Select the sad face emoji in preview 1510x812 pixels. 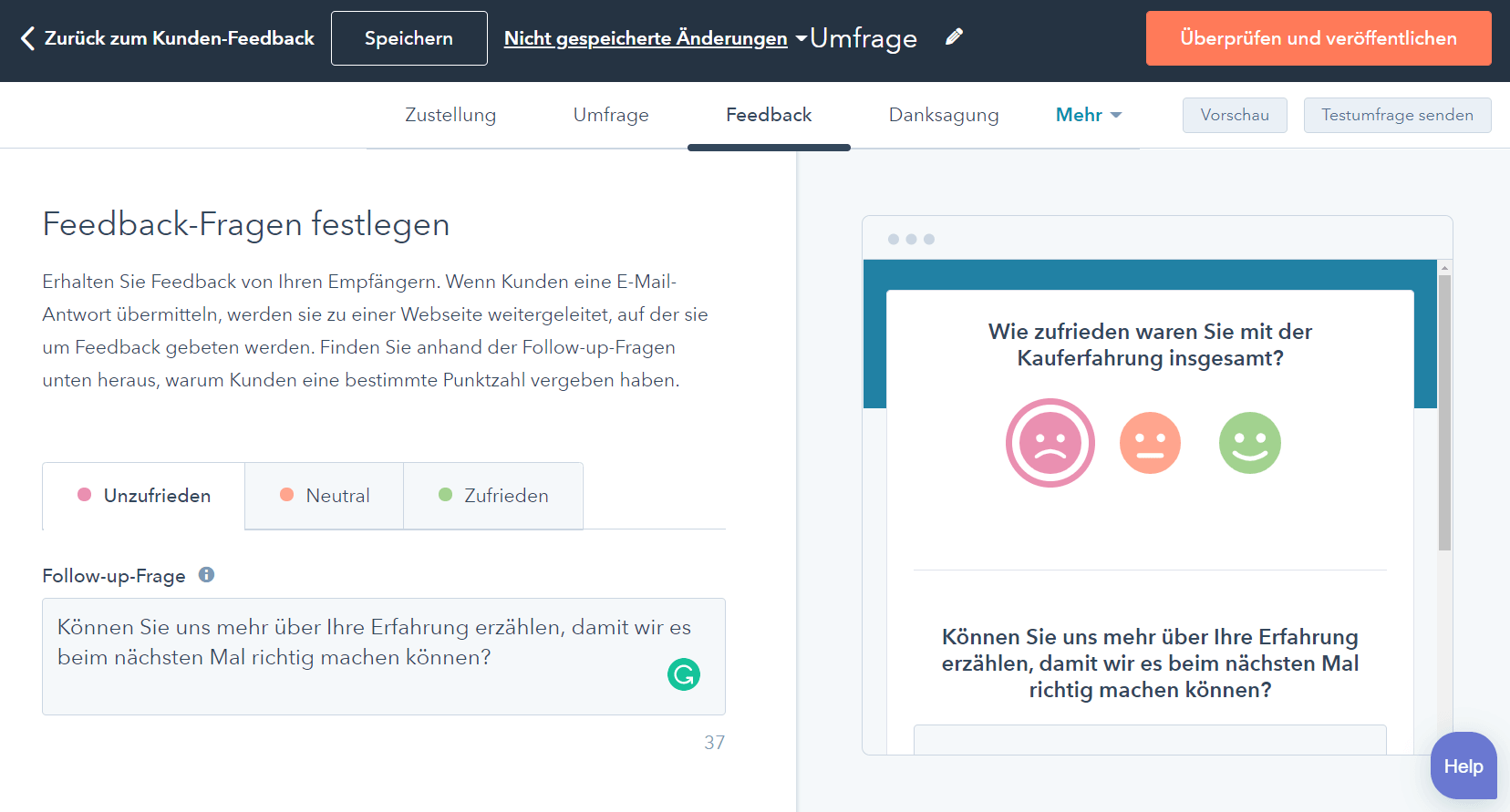[1050, 443]
